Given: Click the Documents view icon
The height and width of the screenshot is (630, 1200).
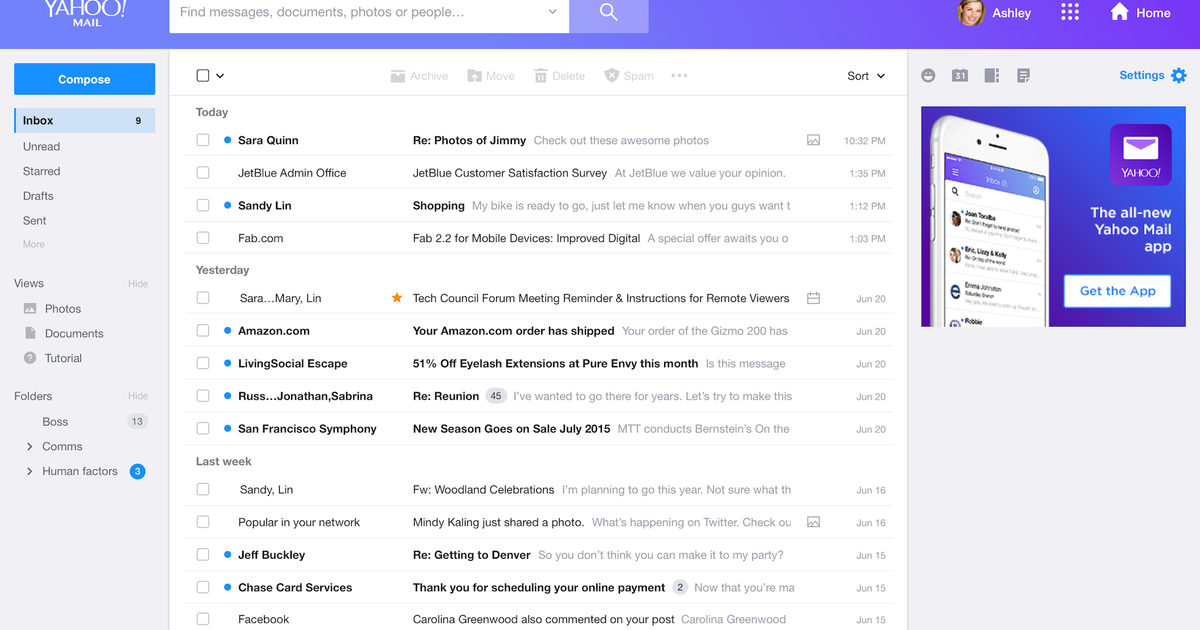Looking at the screenshot, I should [x=30, y=333].
